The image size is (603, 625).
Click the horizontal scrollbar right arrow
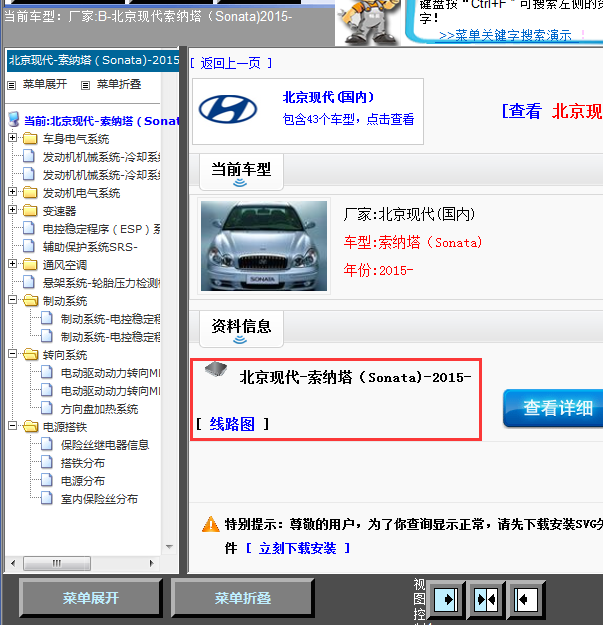(x=151, y=563)
